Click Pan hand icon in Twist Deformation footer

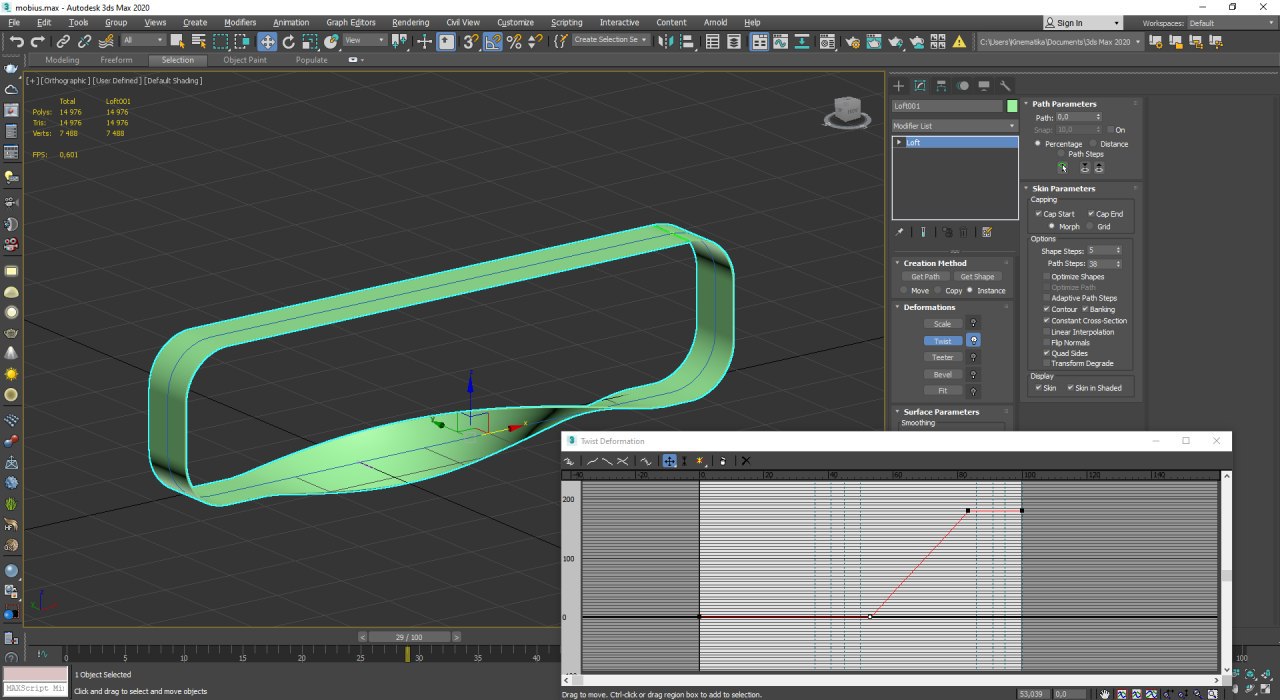point(1104,693)
